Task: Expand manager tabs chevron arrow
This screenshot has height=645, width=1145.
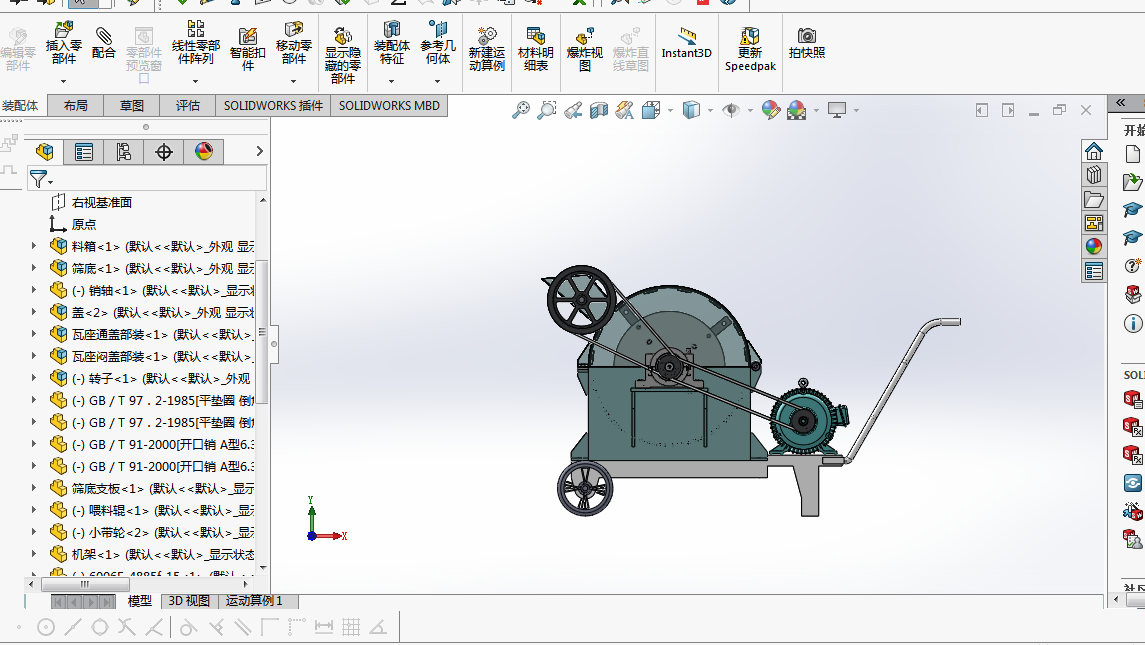Action: tap(259, 151)
